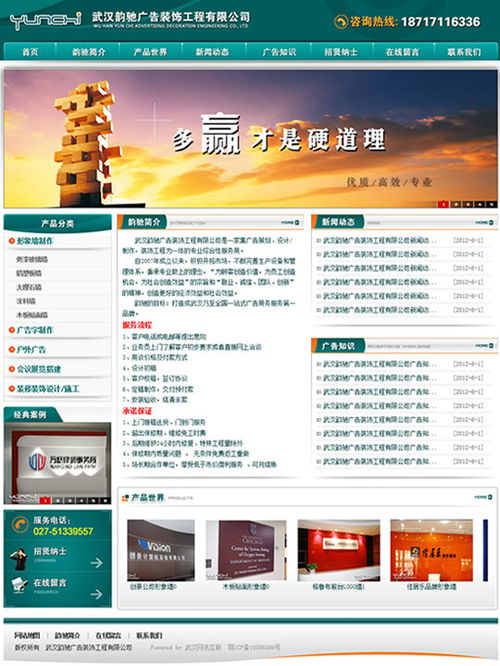The image size is (500, 666).
Task: Click the Yunchi logo in the header
Action: click(45, 20)
